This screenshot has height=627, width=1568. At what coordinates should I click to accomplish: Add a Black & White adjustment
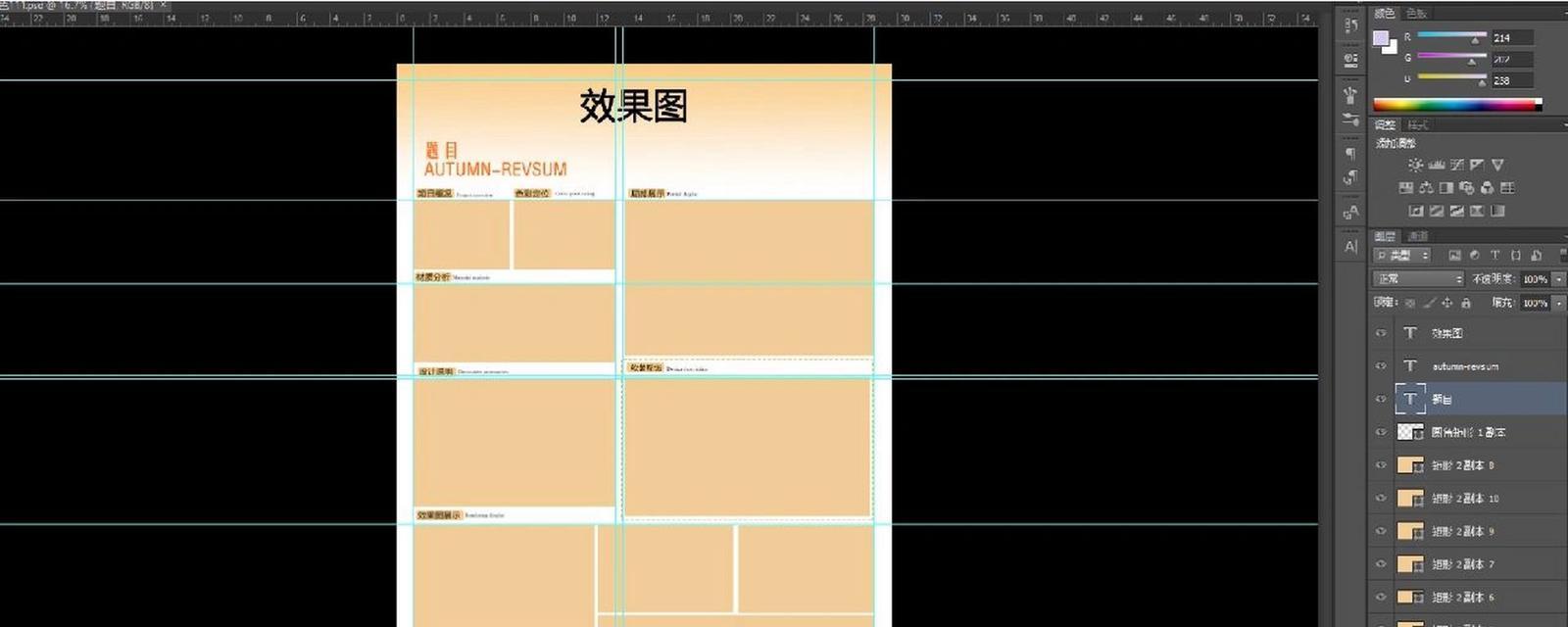tap(1446, 187)
